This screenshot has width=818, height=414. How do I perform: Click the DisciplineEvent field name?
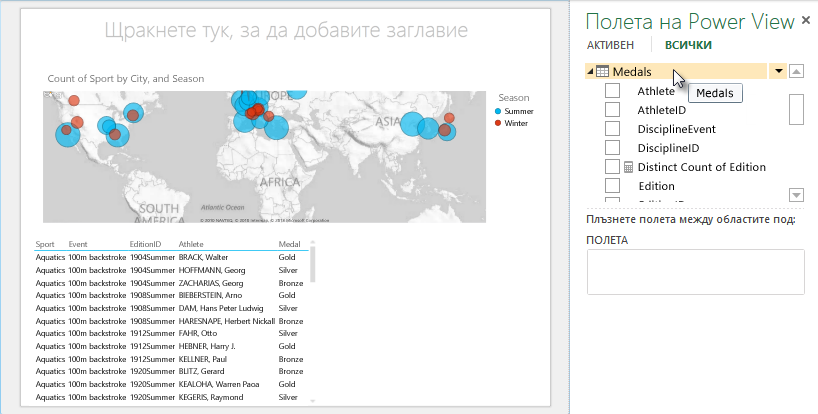pyautogui.click(x=677, y=129)
